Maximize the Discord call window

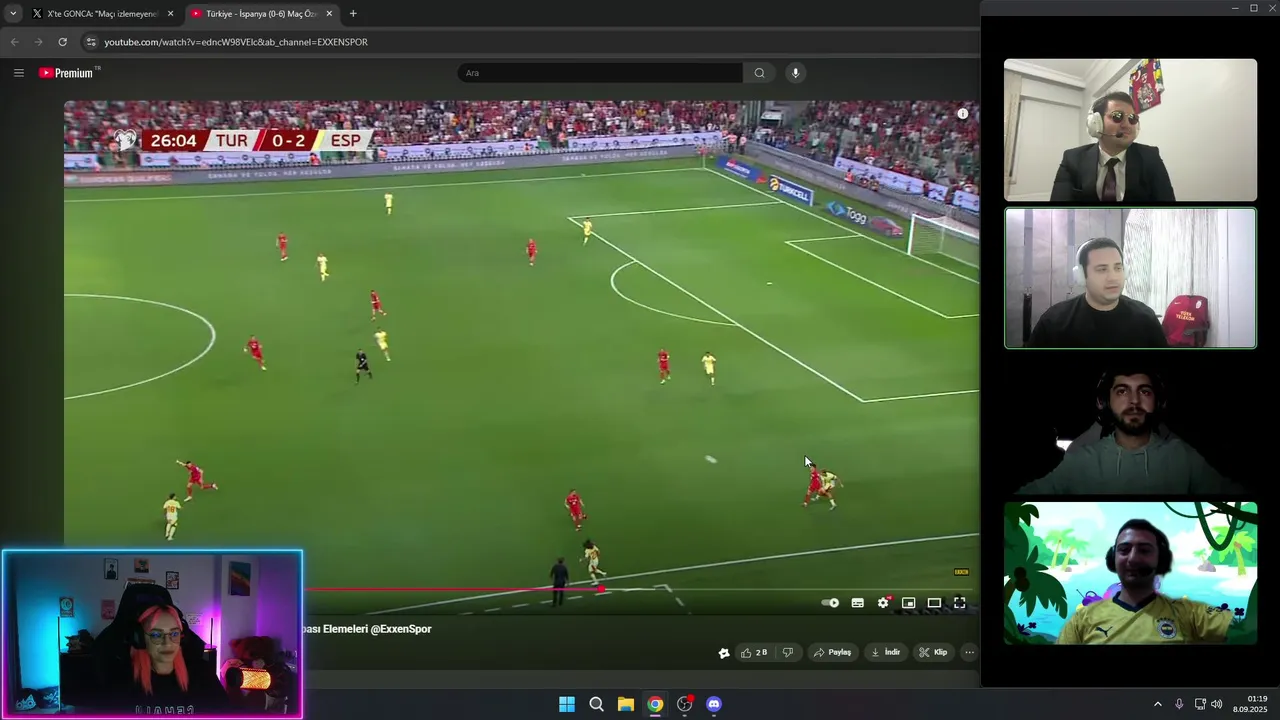(1253, 8)
